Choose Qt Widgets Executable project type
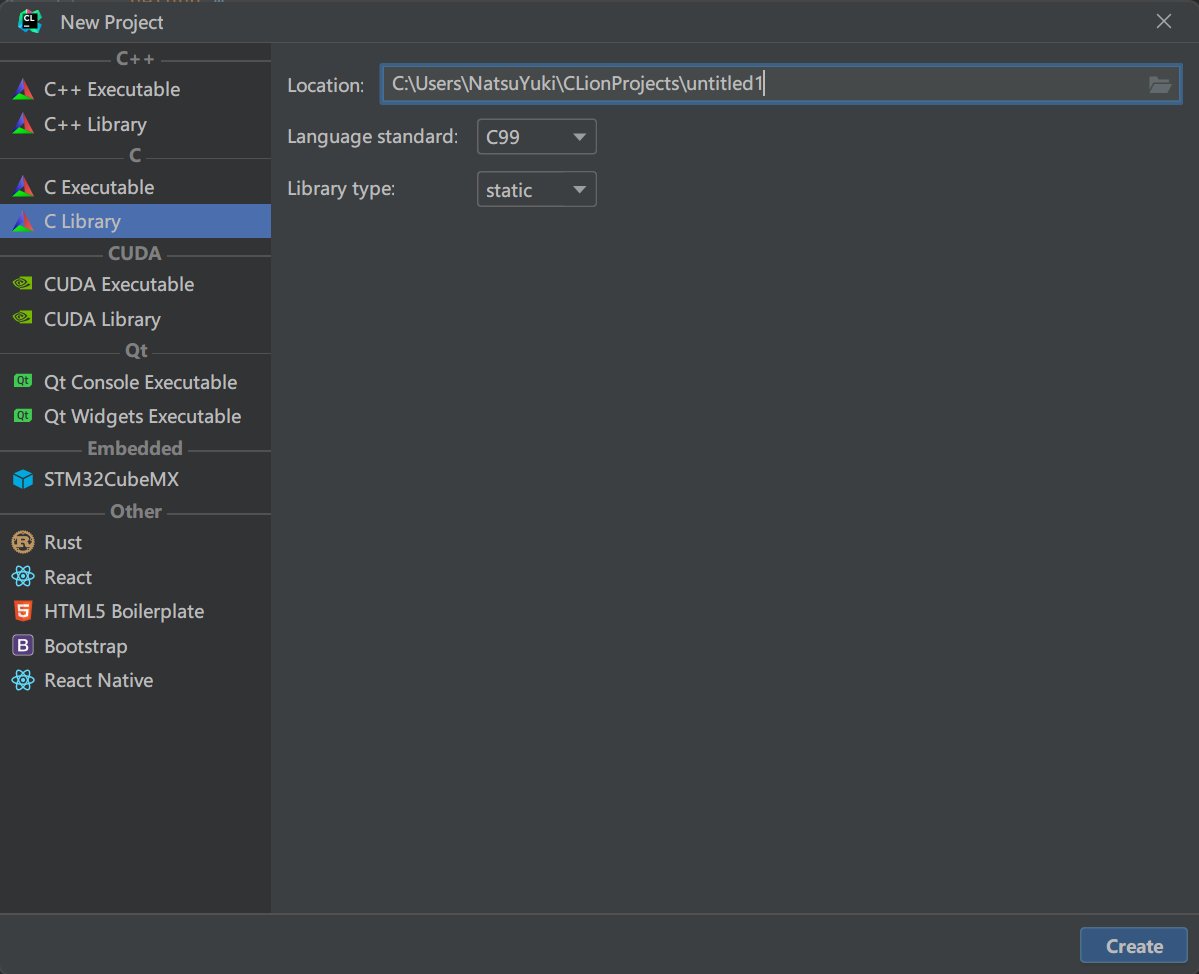1199x974 pixels. click(x=142, y=416)
